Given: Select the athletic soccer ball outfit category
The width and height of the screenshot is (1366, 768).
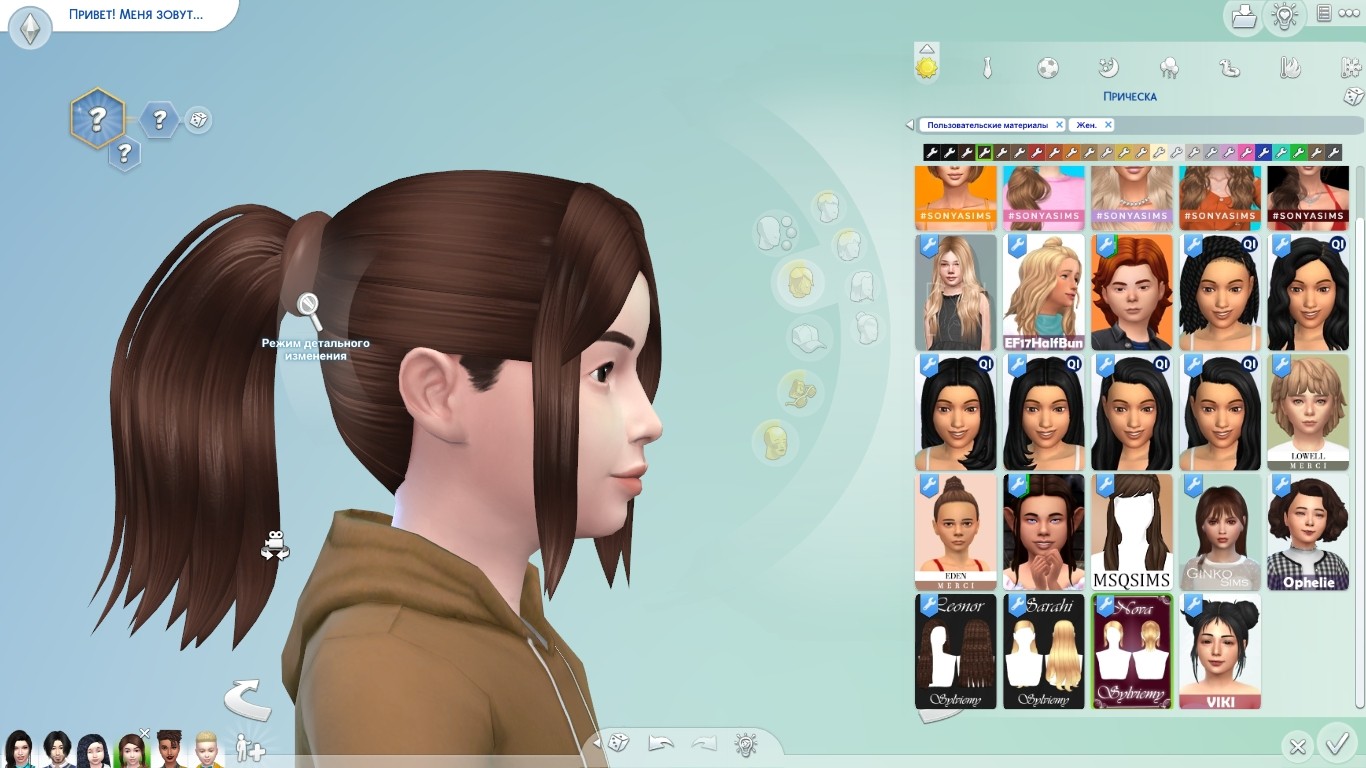Looking at the screenshot, I should 1047,68.
